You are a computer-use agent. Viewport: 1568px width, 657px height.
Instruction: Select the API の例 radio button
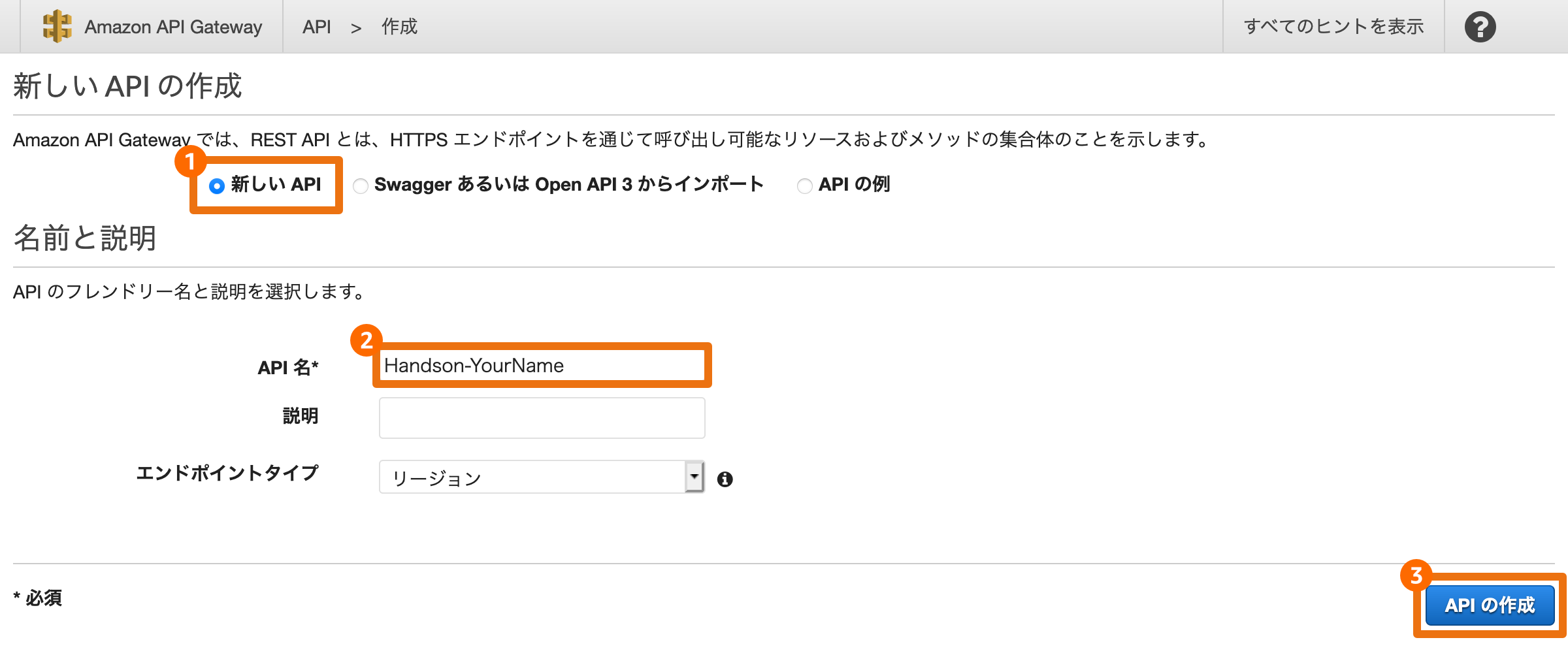[804, 186]
